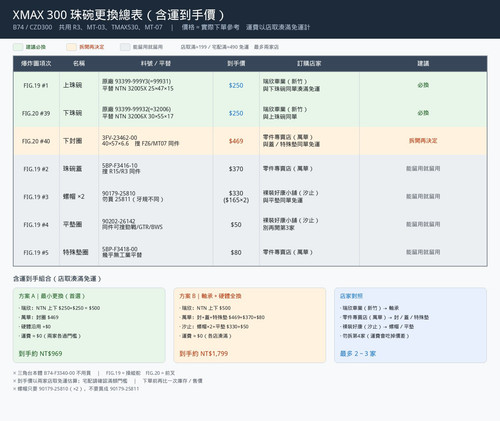Click the text '最多 2 ~ 3 家'

[x=358, y=354]
